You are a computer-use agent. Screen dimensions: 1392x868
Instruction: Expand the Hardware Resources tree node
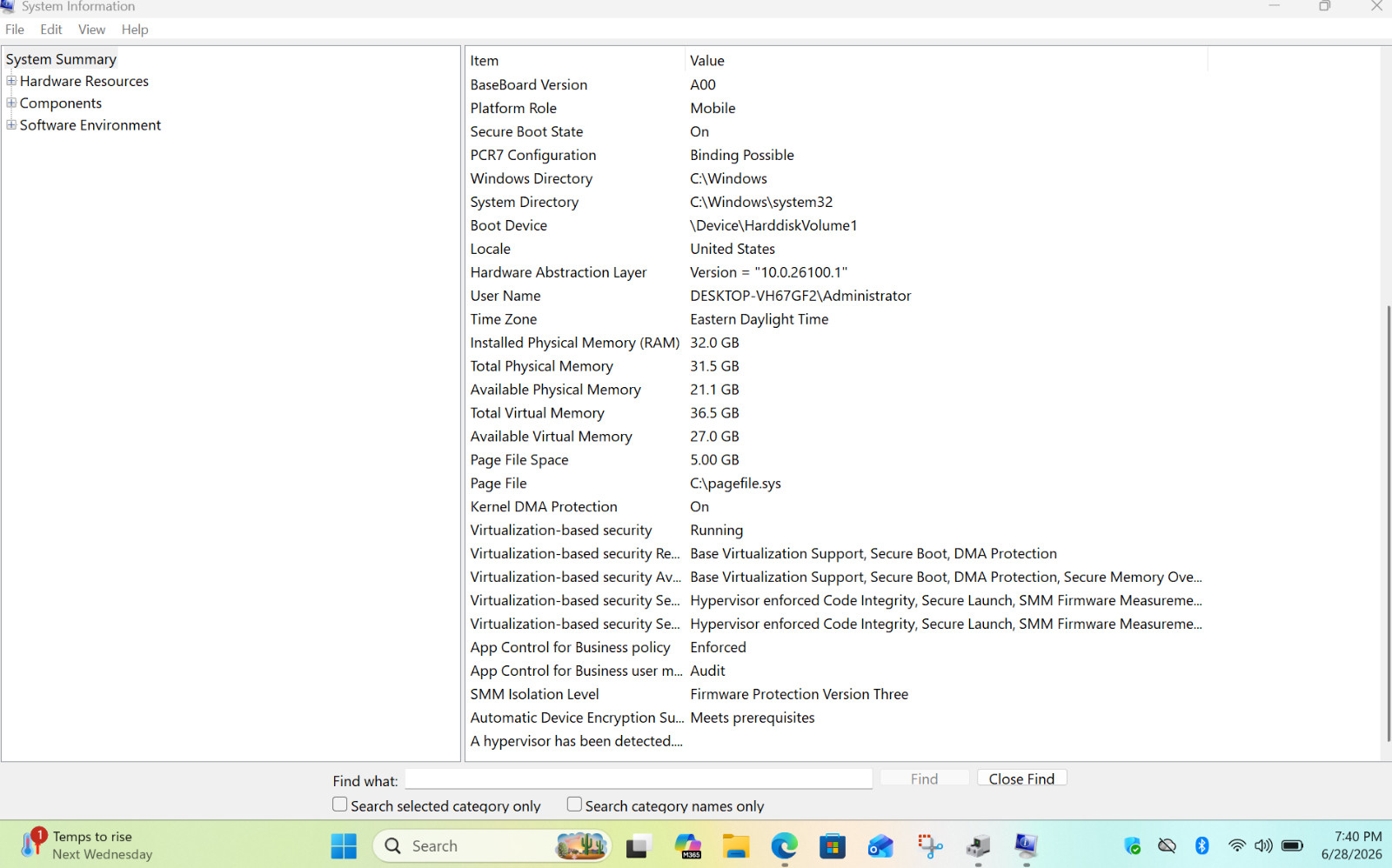tap(11, 81)
